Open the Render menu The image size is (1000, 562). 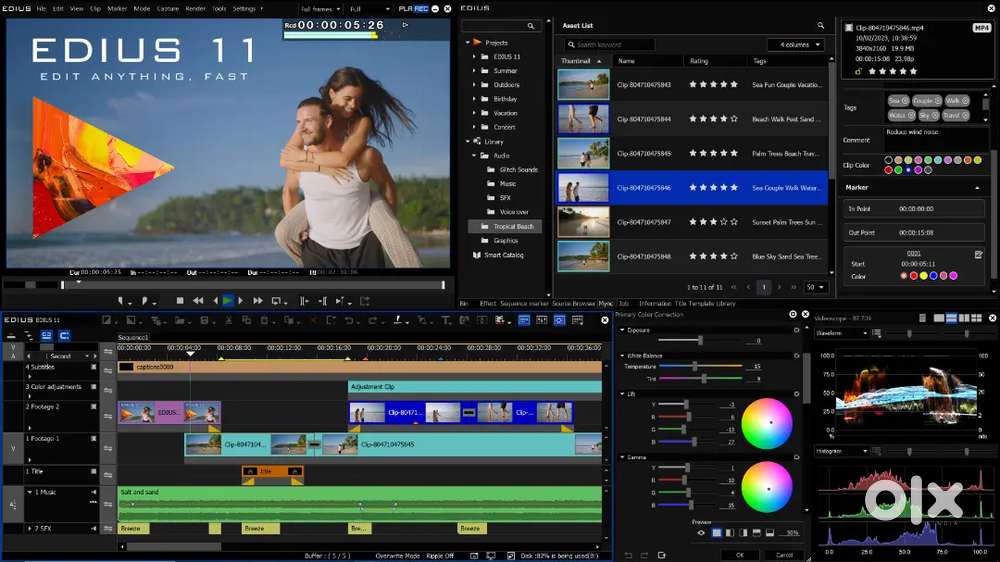tap(195, 9)
